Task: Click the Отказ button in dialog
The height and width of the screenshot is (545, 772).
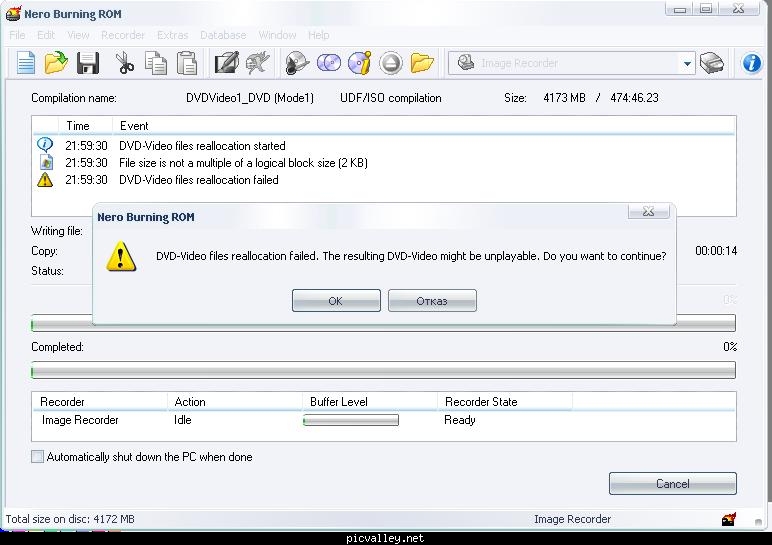Action: point(432,301)
